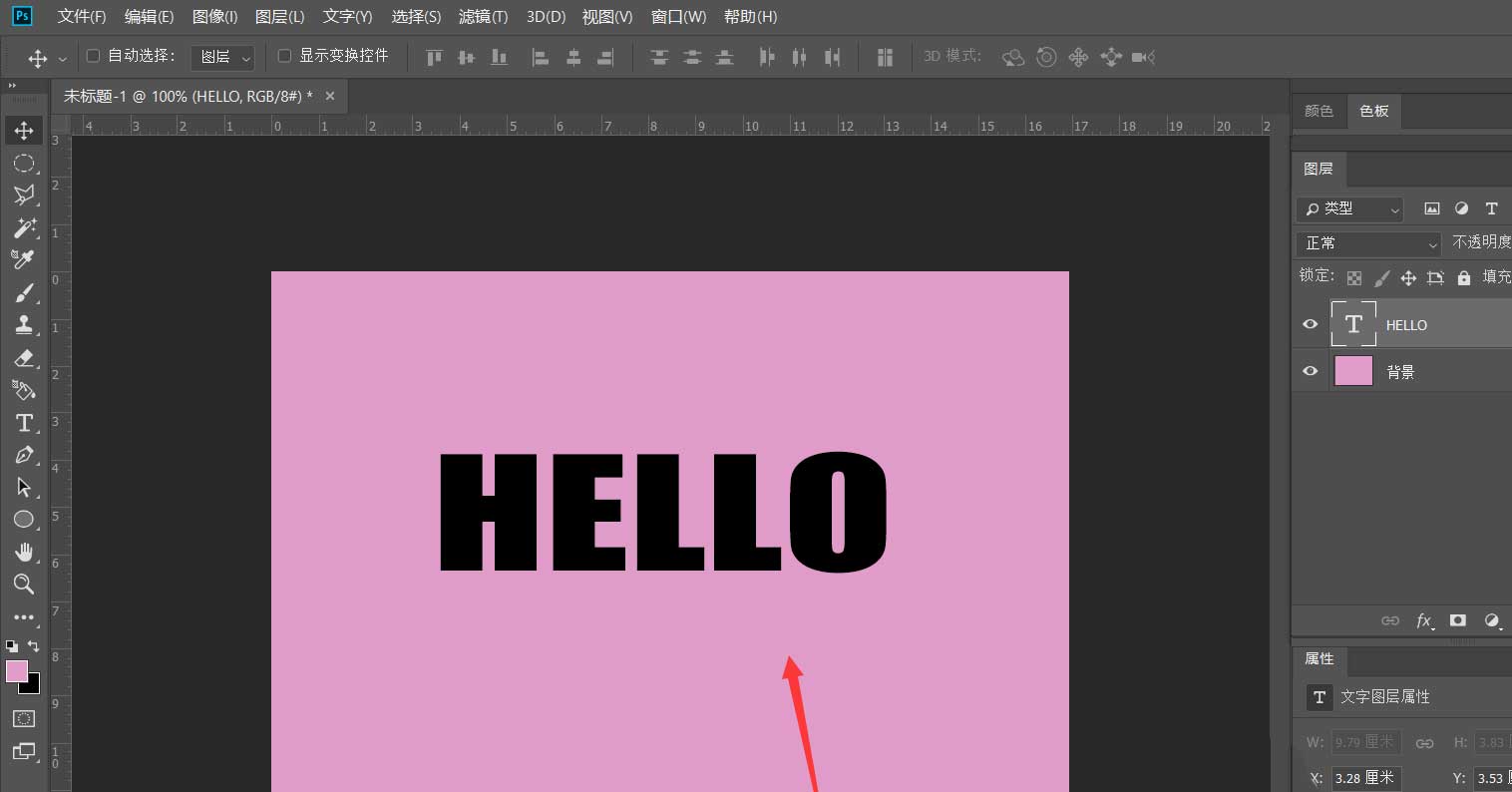Click the Align vertical centers icon
Screen dimensions: 1512x792
pos(466,57)
